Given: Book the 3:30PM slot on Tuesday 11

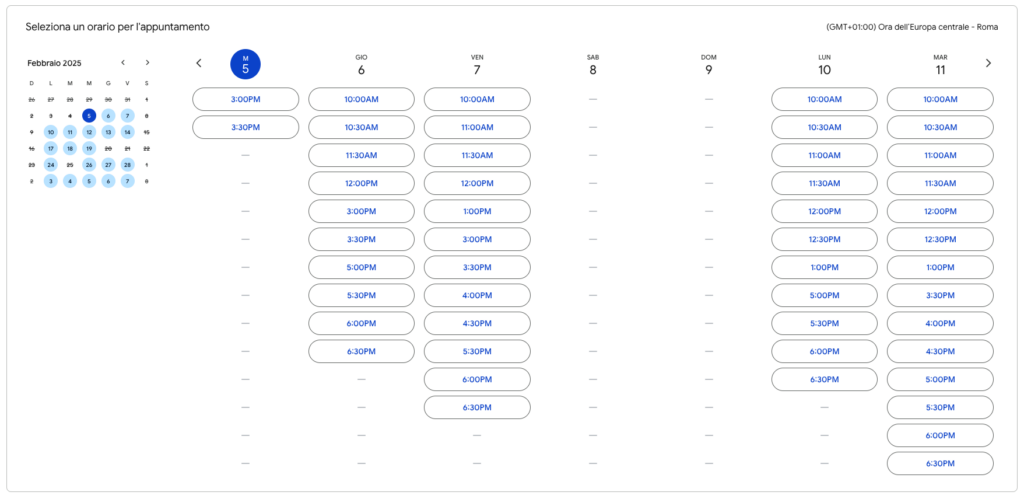Looking at the screenshot, I should pos(940,295).
